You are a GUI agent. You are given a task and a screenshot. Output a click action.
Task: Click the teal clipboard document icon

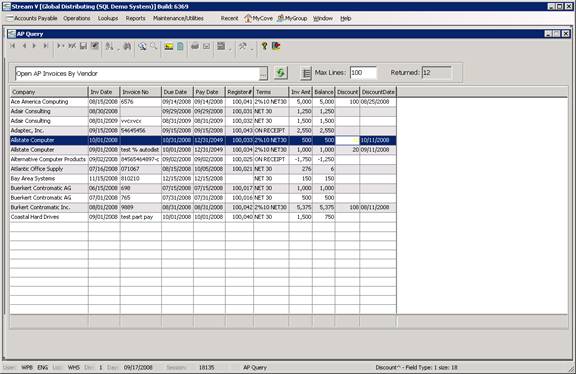point(180,46)
